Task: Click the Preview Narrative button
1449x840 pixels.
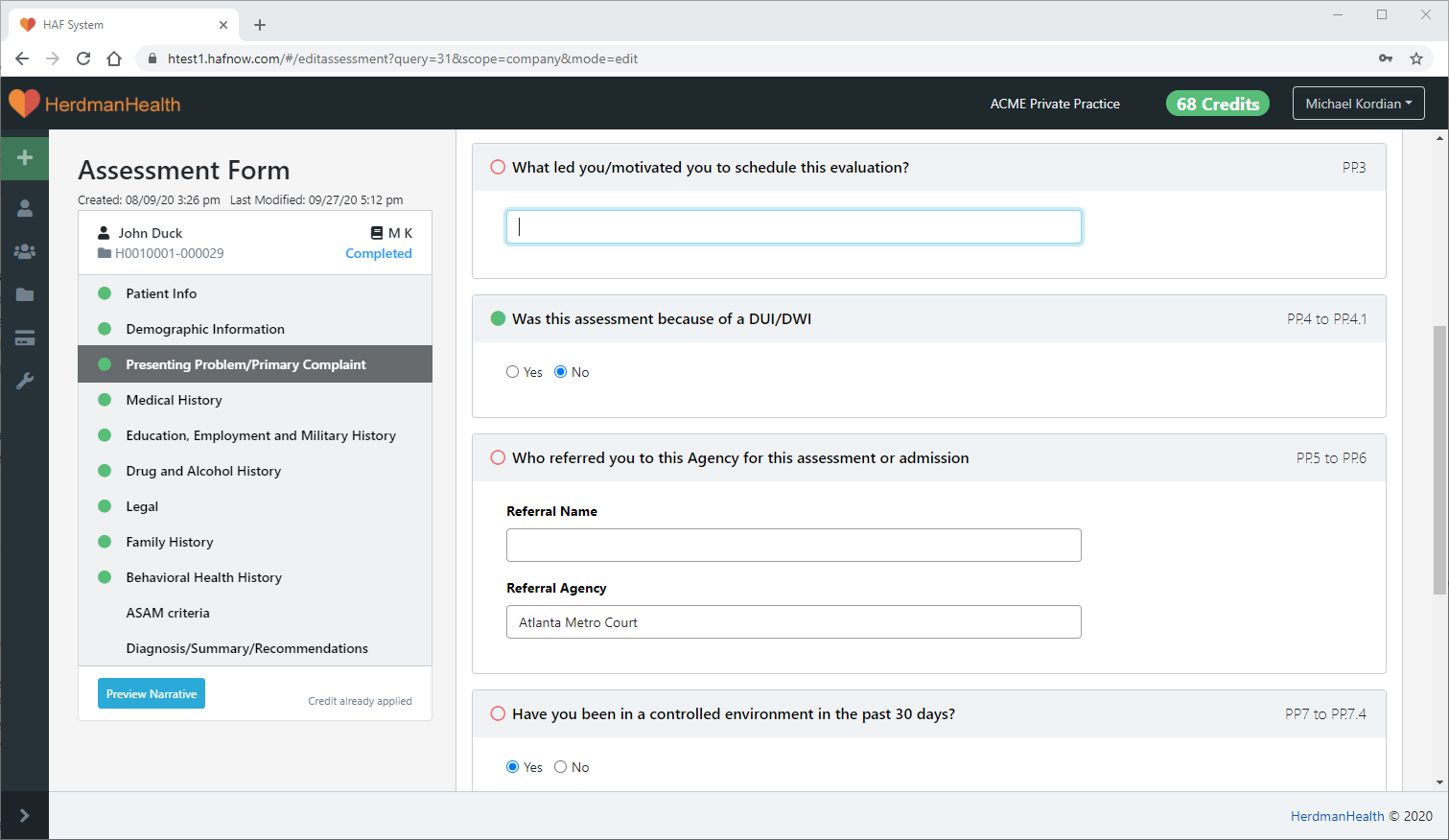Action: 152,693
